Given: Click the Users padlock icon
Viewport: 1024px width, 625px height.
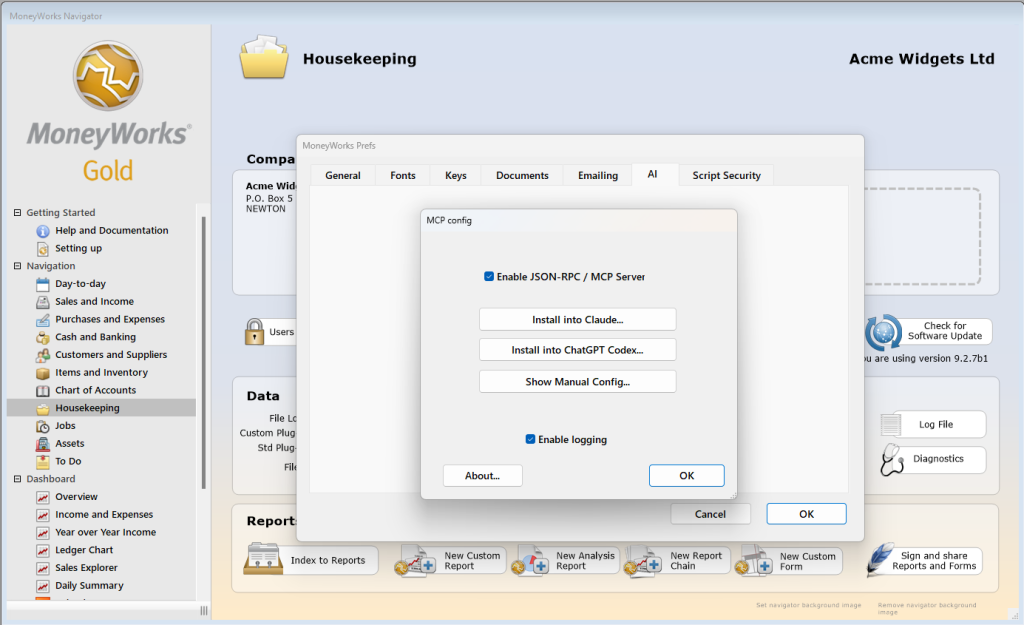Looking at the screenshot, I should pyautogui.click(x=254, y=332).
